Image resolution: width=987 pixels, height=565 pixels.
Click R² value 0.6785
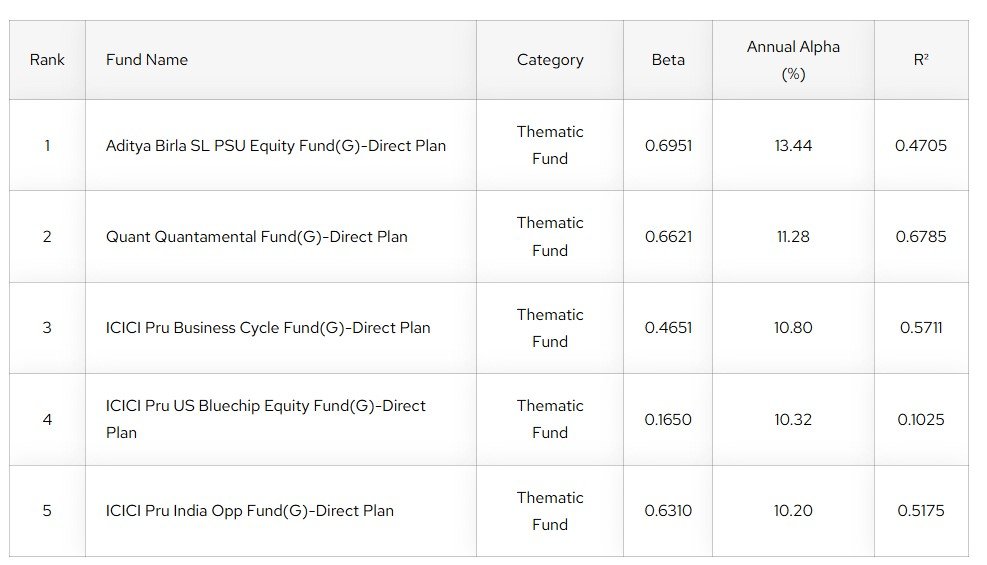[x=921, y=237]
